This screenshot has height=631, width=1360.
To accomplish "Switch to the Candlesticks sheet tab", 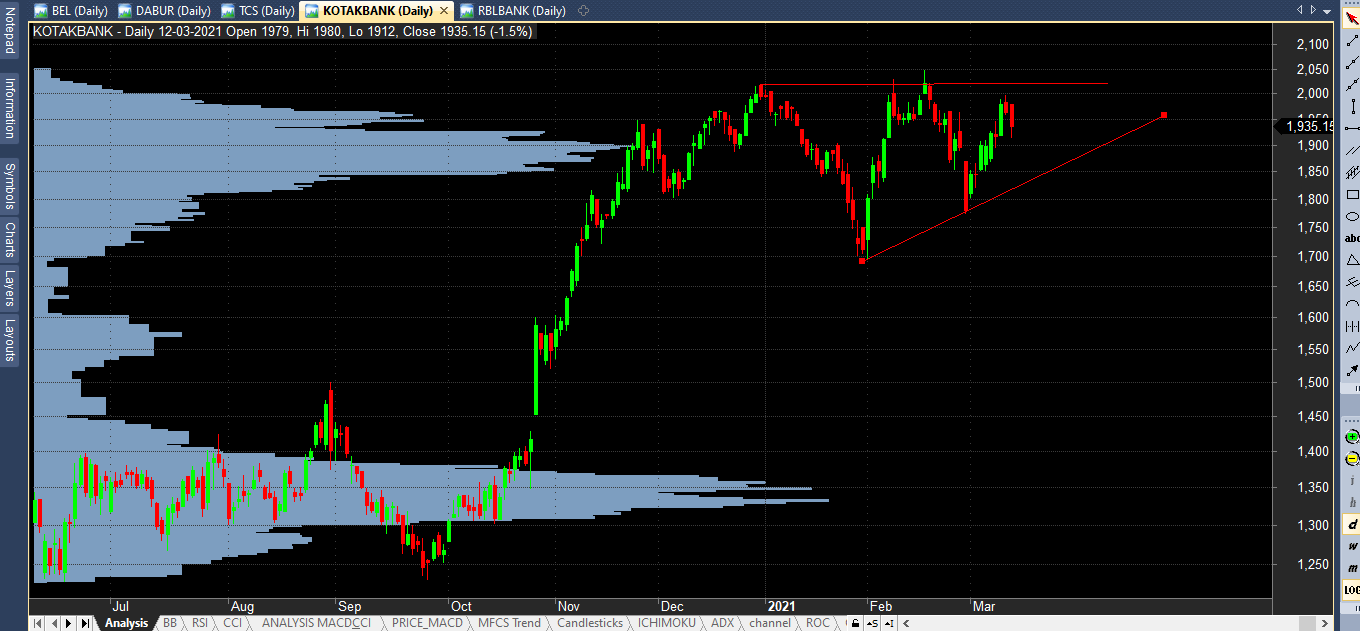I will point(590,623).
